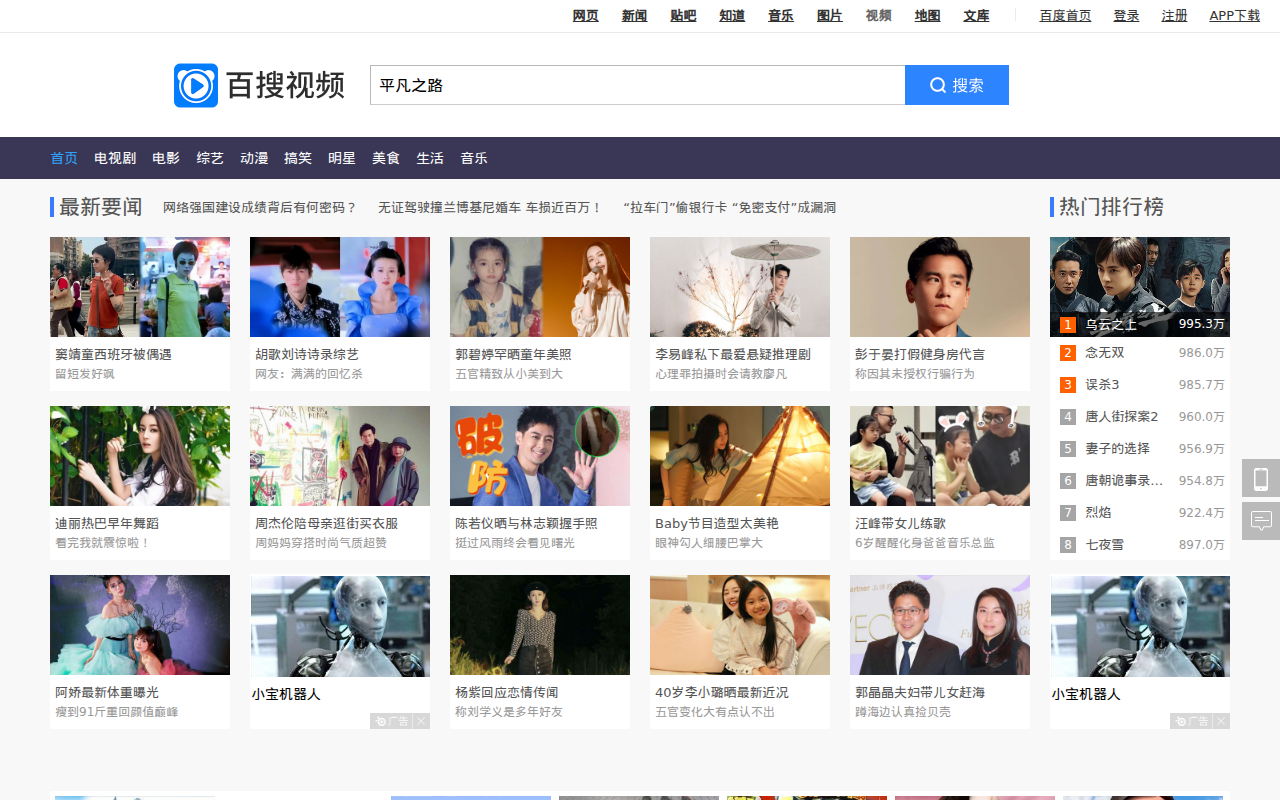Switch to the 电视剧 category tab
Screen dimensions: 1280x800
click(x=114, y=157)
